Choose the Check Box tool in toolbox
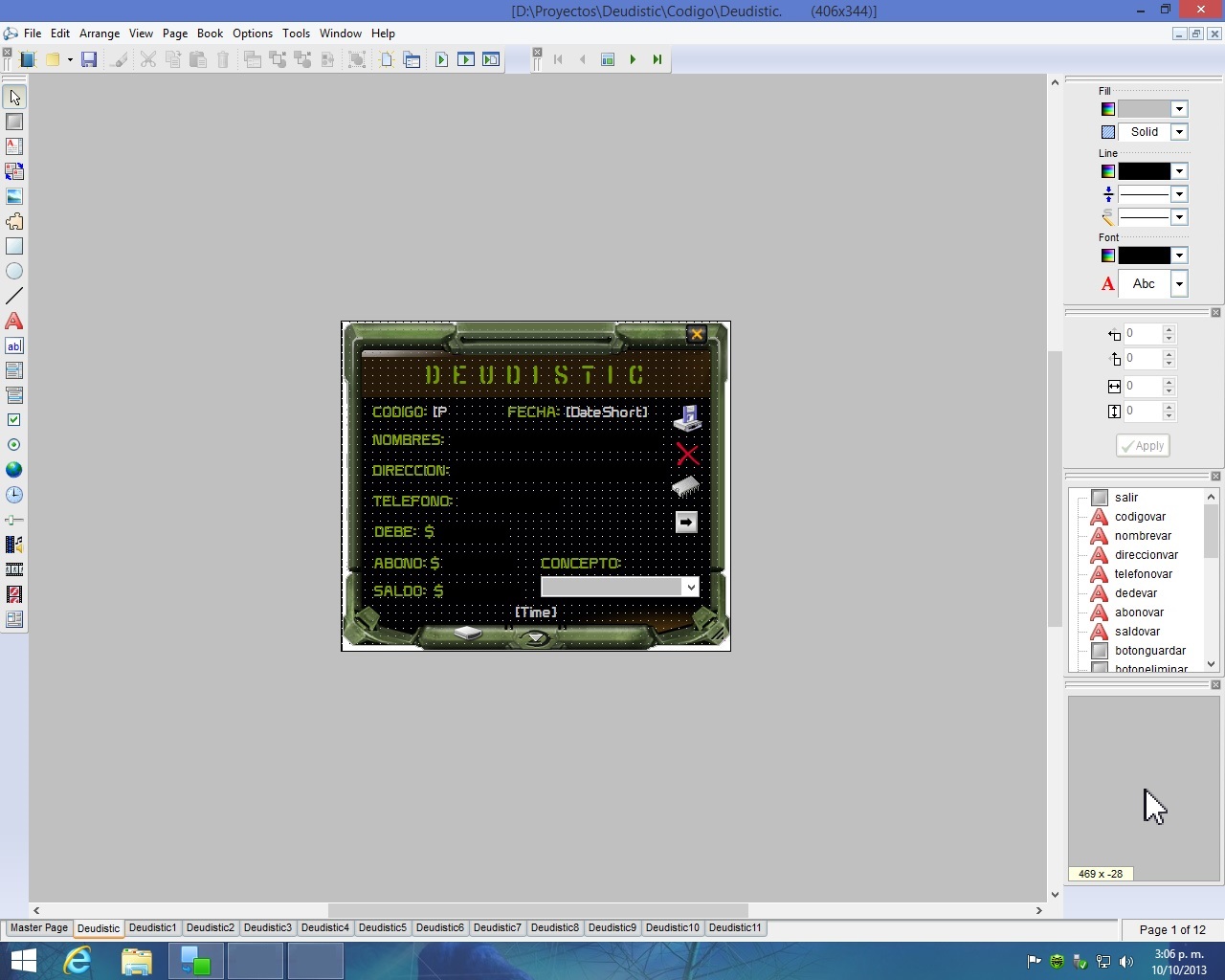1225x980 pixels. point(14,420)
